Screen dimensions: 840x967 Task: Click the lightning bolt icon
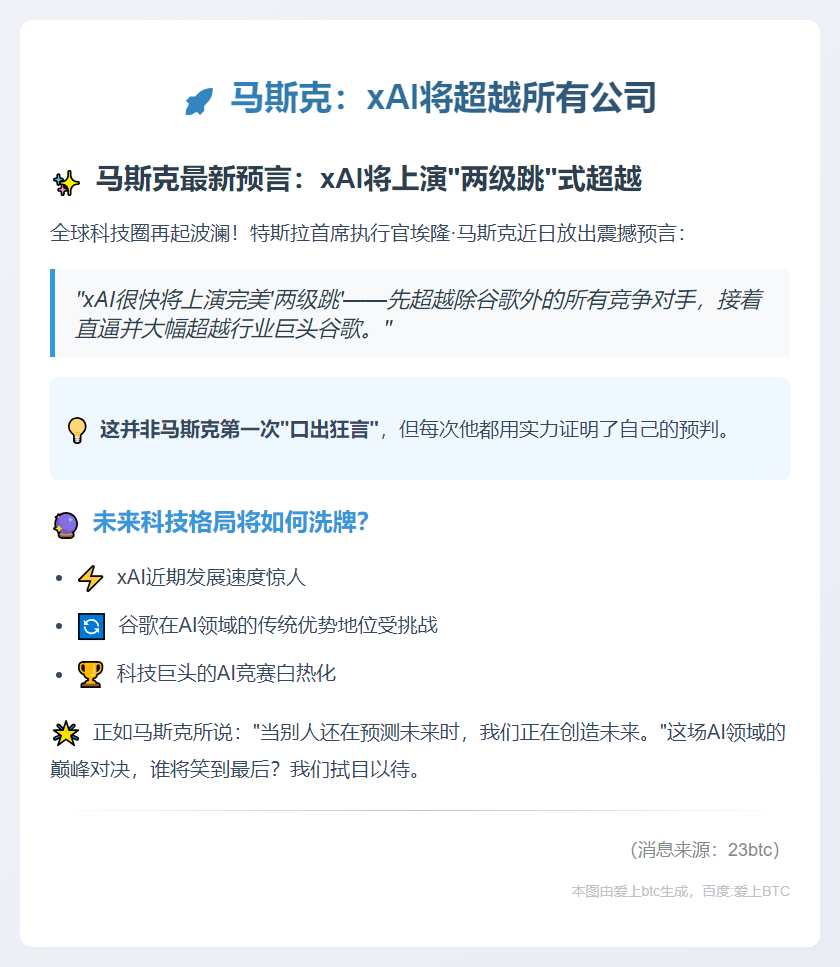tap(91, 578)
